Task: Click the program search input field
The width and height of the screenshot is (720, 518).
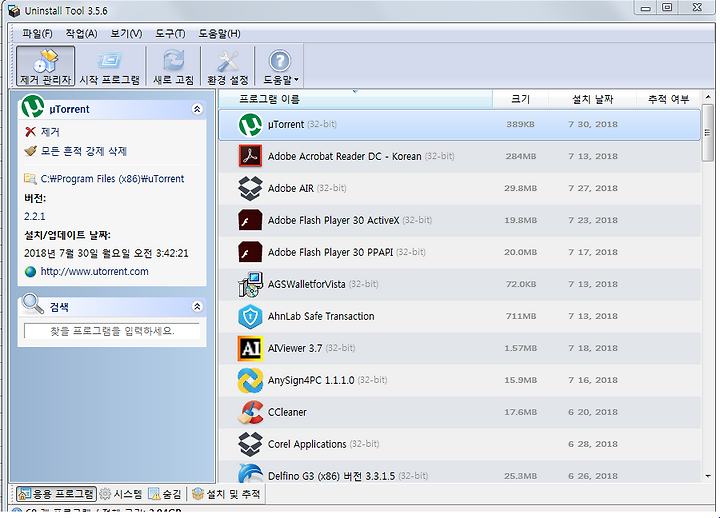Action: pyautogui.click(x=112, y=331)
